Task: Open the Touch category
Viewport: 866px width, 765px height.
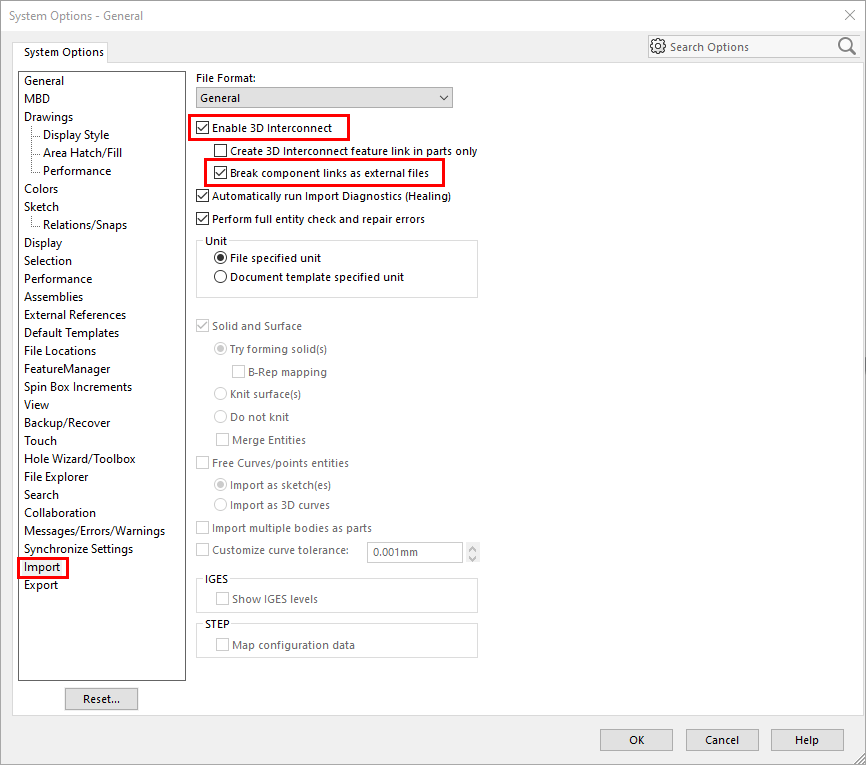Action: tap(40, 441)
